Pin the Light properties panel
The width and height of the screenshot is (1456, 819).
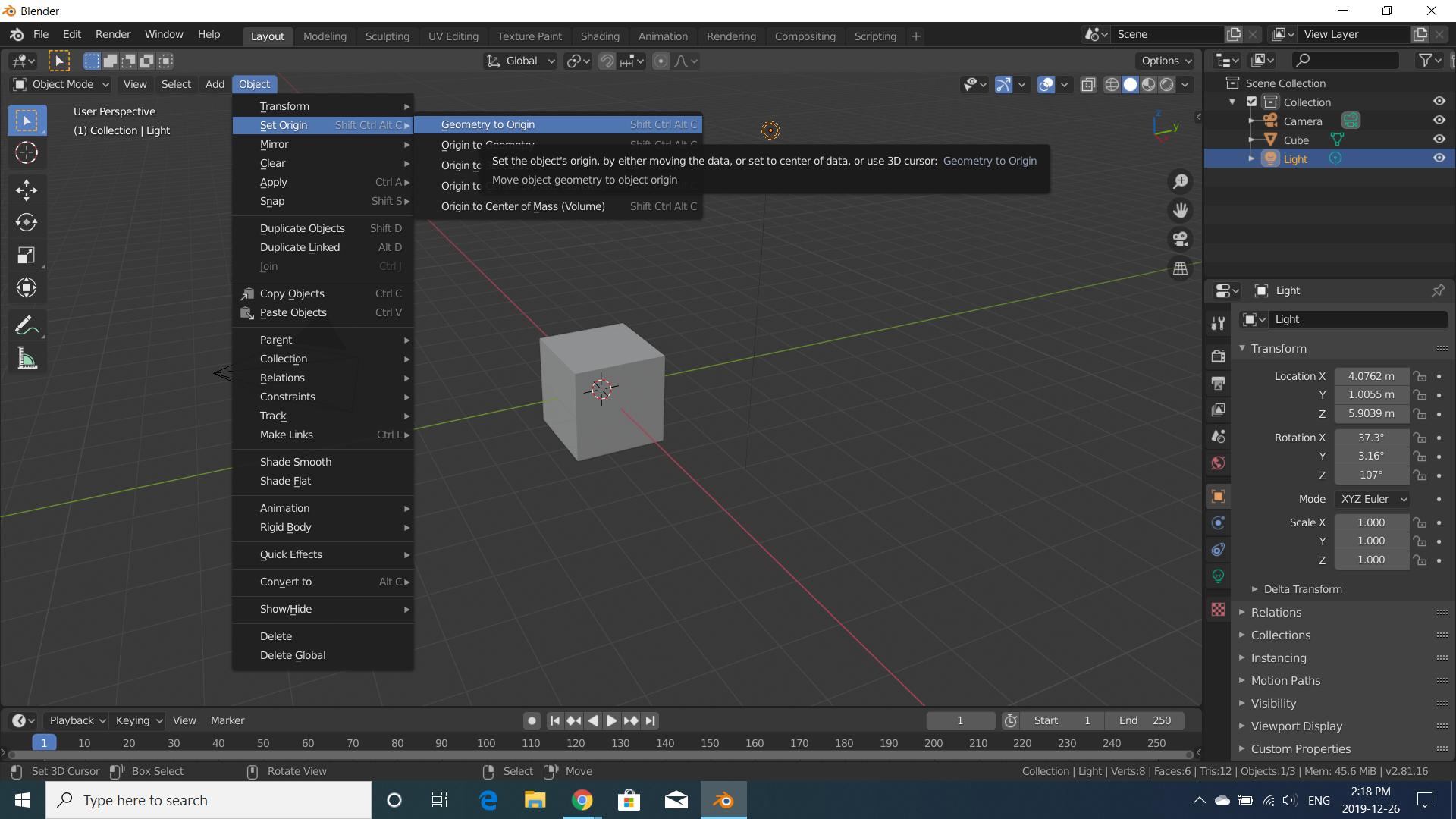pyautogui.click(x=1438, y=290)
